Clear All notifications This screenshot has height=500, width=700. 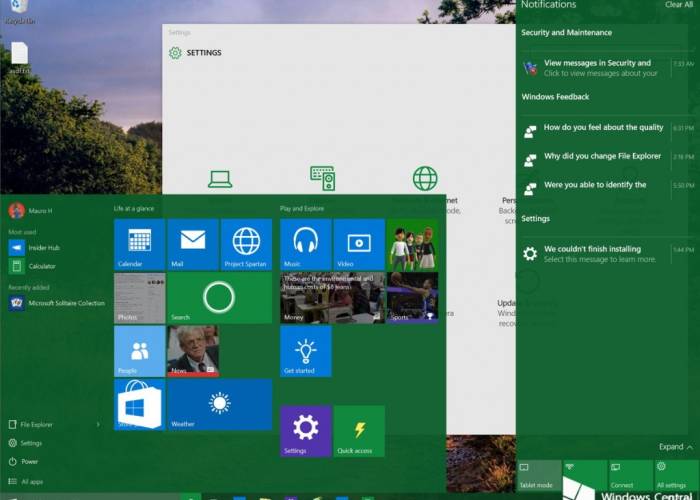679,4
